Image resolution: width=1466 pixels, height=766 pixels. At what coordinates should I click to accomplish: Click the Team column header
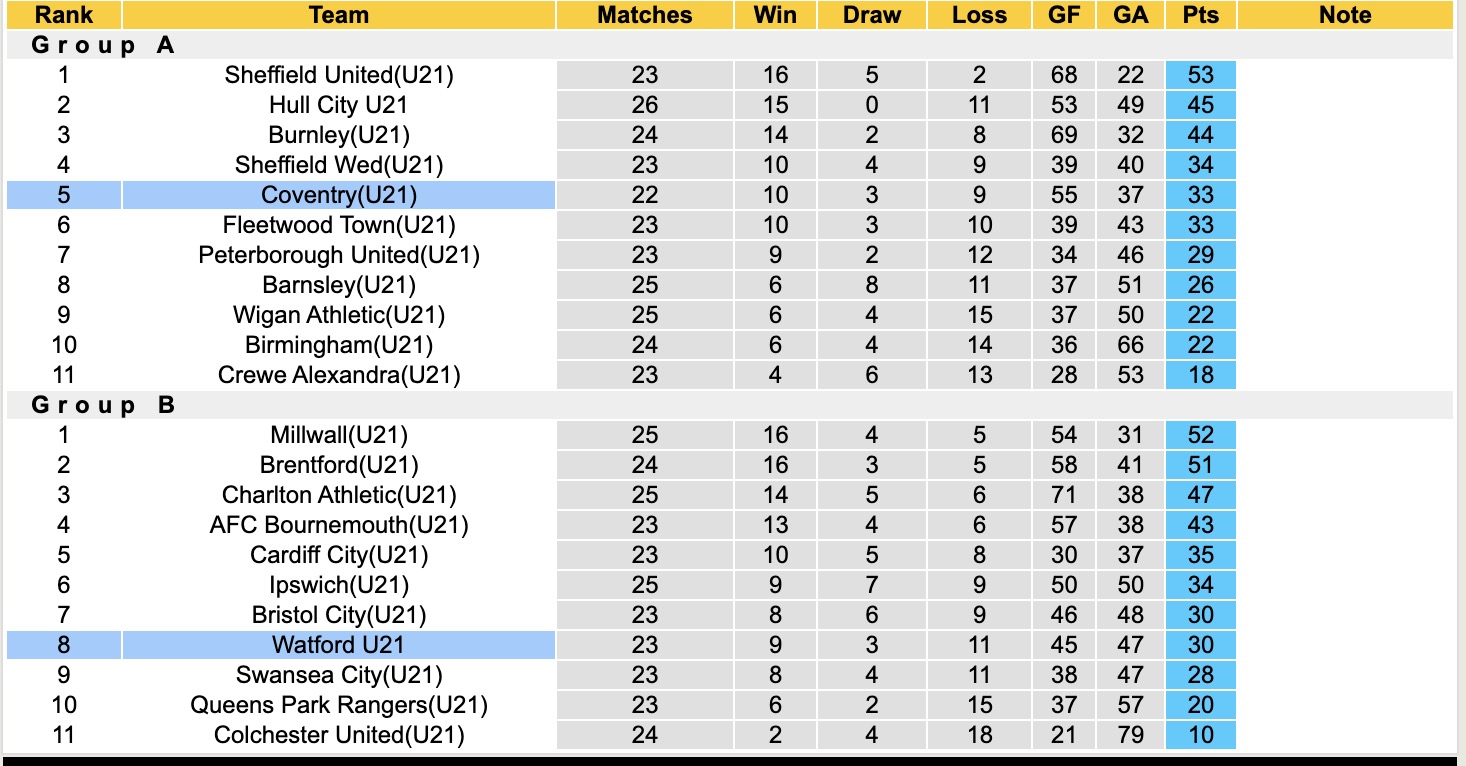coord(339,15)
